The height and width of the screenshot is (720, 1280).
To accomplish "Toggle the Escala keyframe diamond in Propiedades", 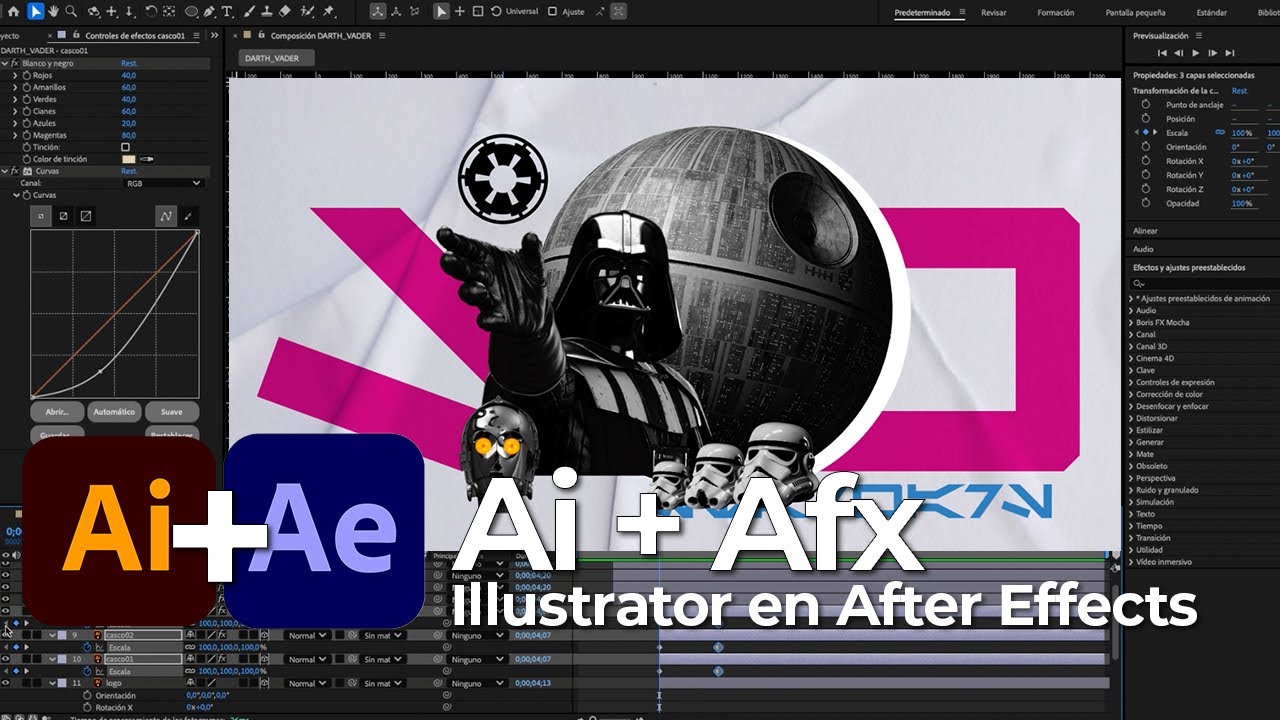I will pos(1147,132).
